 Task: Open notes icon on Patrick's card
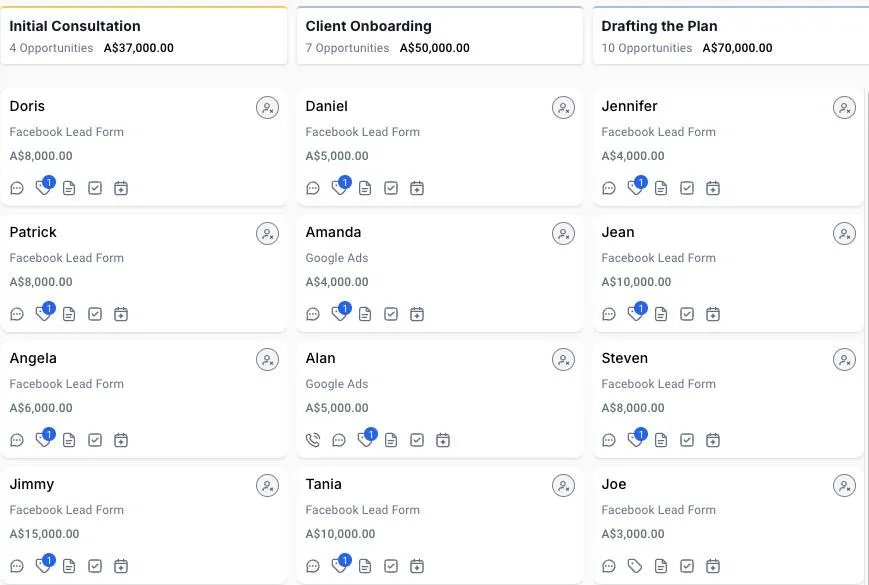(69, 314)
